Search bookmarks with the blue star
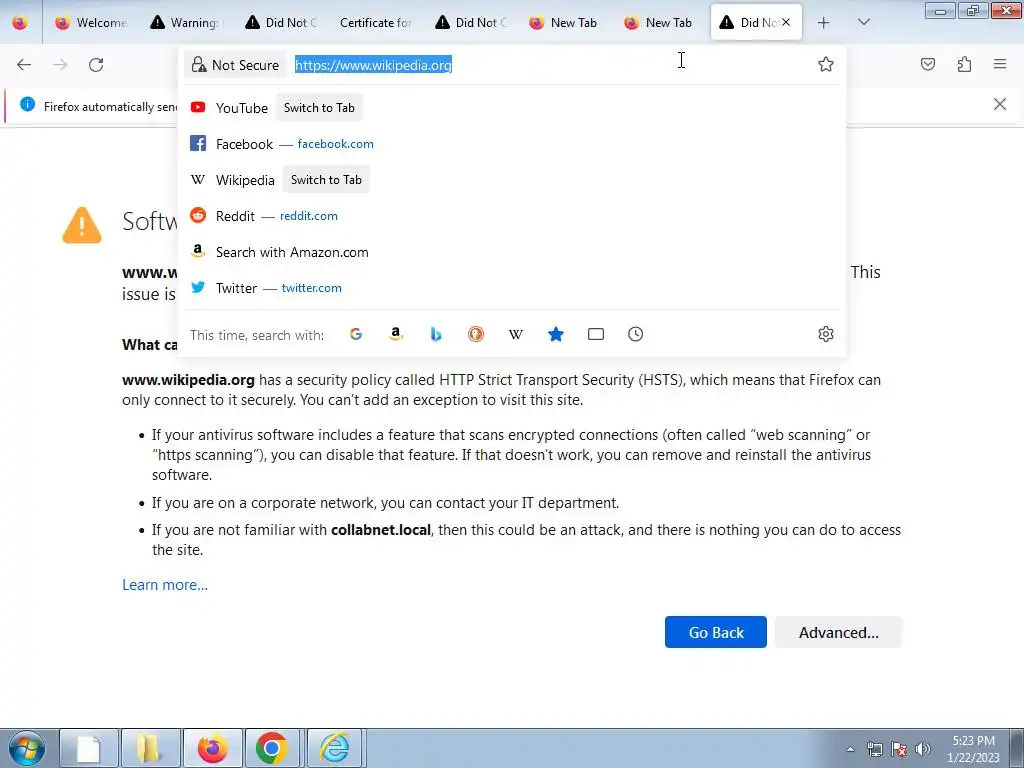 556,334
